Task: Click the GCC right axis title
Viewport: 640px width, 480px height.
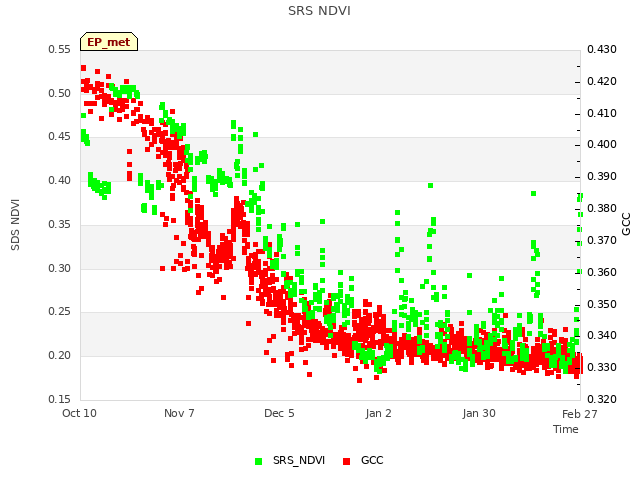Action: point(626,224)
